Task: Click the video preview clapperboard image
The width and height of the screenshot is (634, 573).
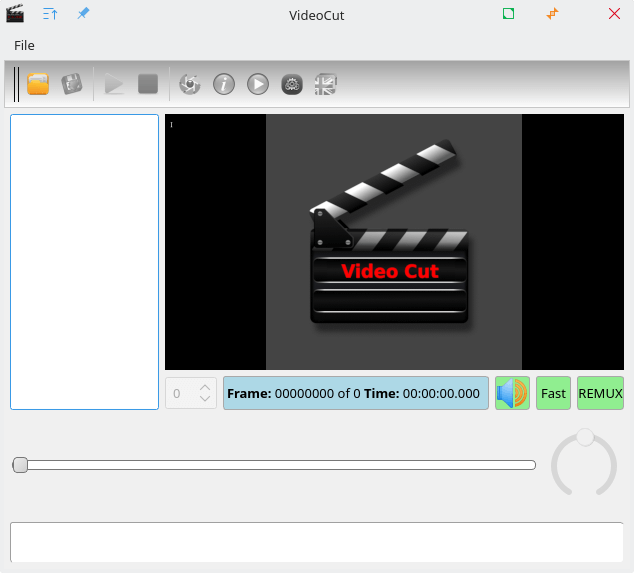Action: click(394, 242)
